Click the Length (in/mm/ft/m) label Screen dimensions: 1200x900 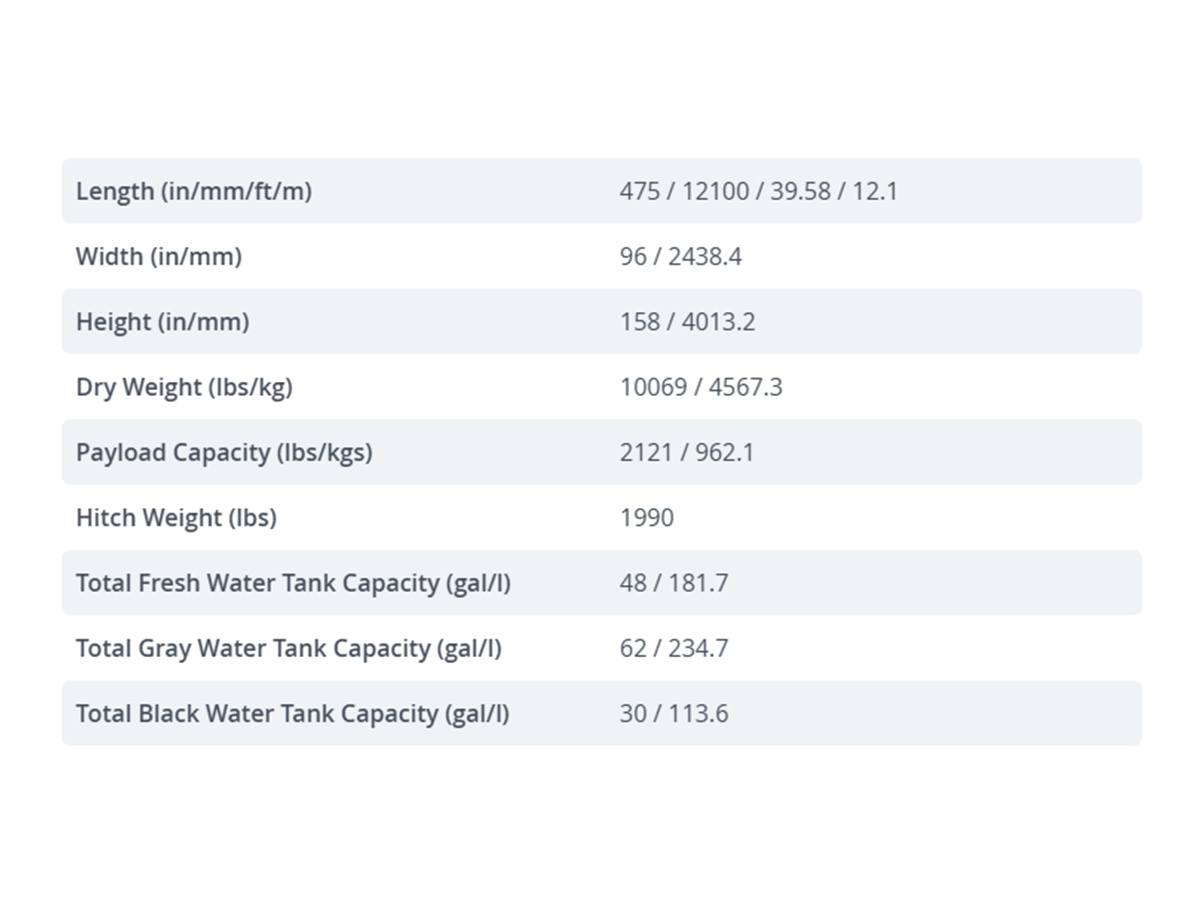coord(194,191)
